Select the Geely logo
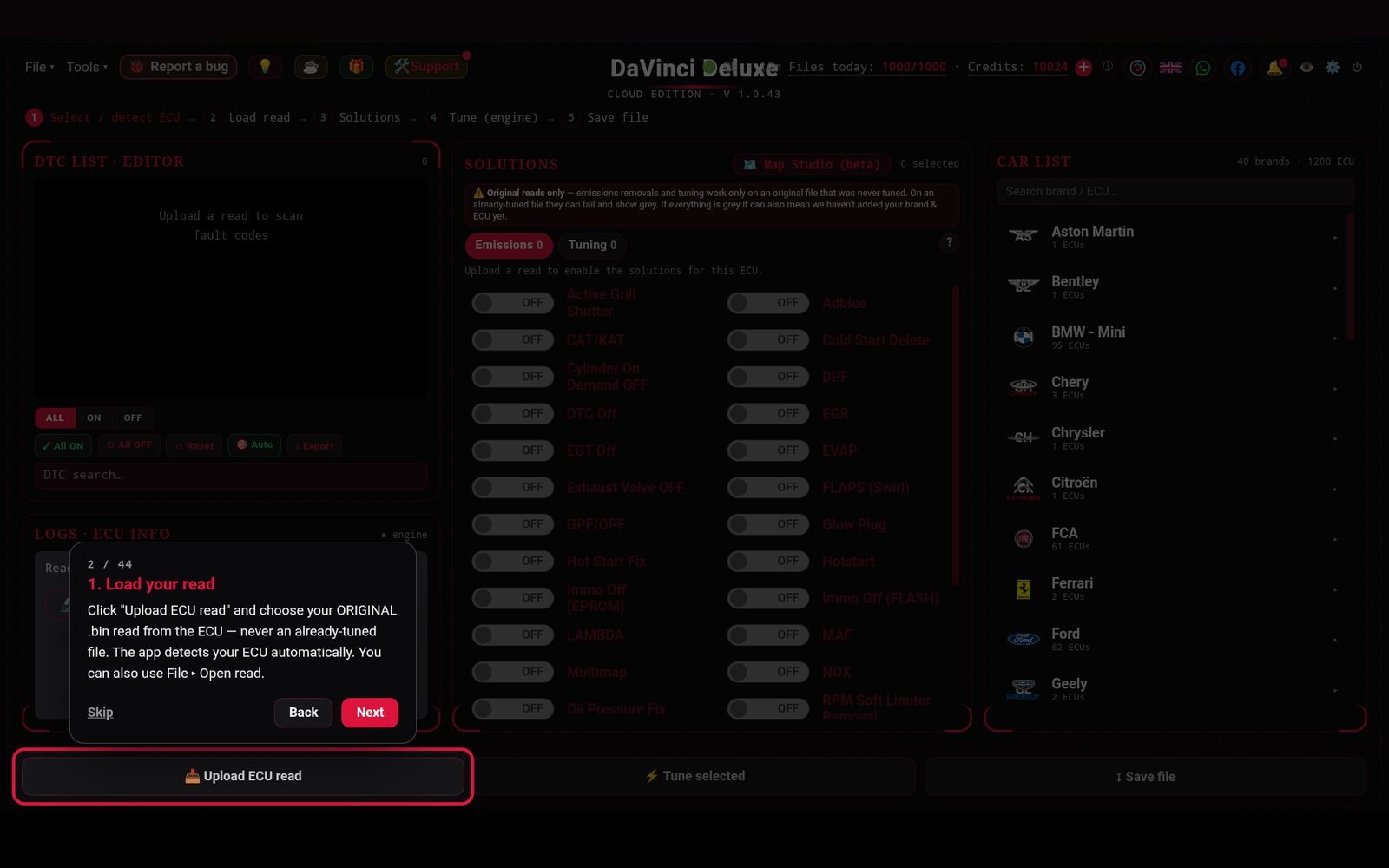Image resolution: width=1389 pixels, height=868 pixels. (1024, 689)
